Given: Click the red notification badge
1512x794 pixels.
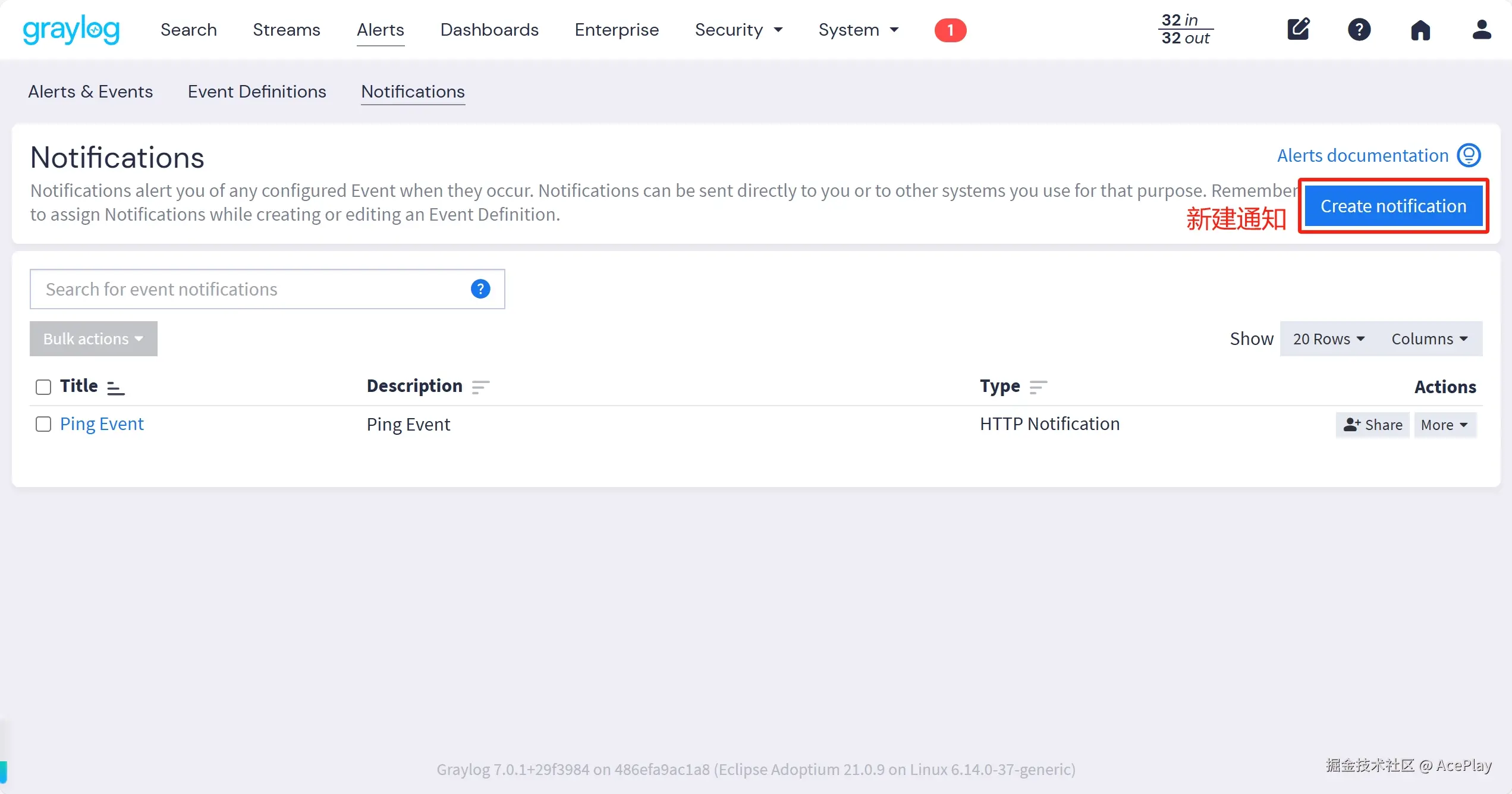Looking at the screenshot, I should 950,30.
